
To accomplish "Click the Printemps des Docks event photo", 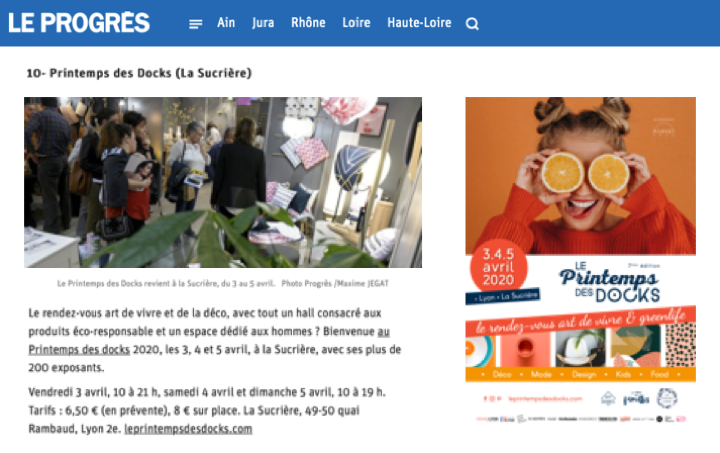I will pos(223,182).
